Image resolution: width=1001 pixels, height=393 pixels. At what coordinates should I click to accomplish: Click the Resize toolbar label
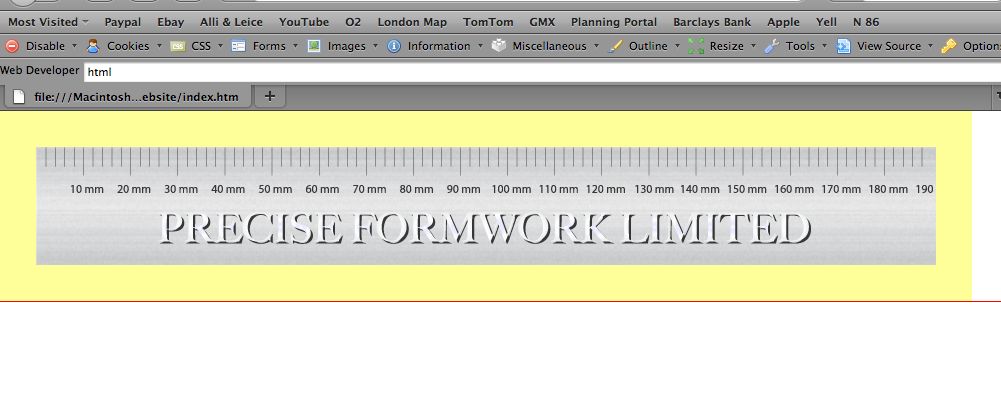pyautogui.click(x=726, y=46)
